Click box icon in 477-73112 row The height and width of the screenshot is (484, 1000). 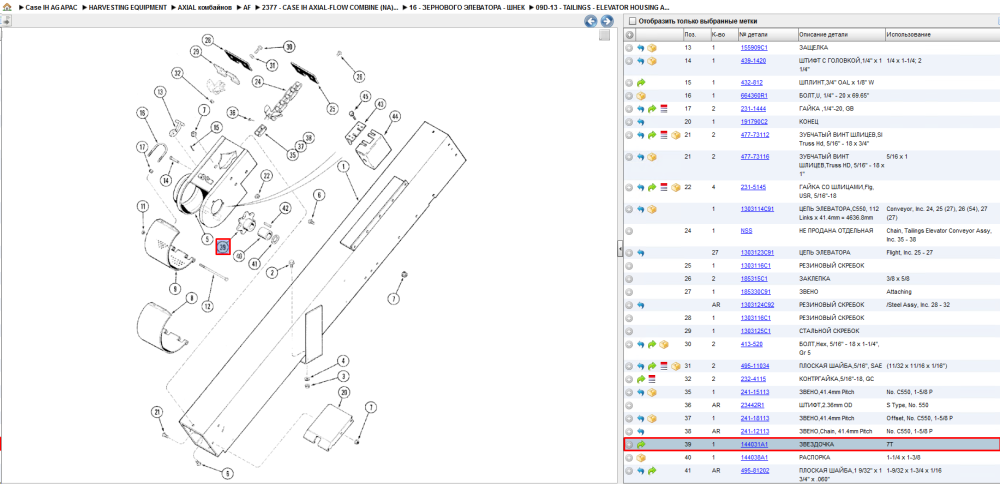click(675, 135)
